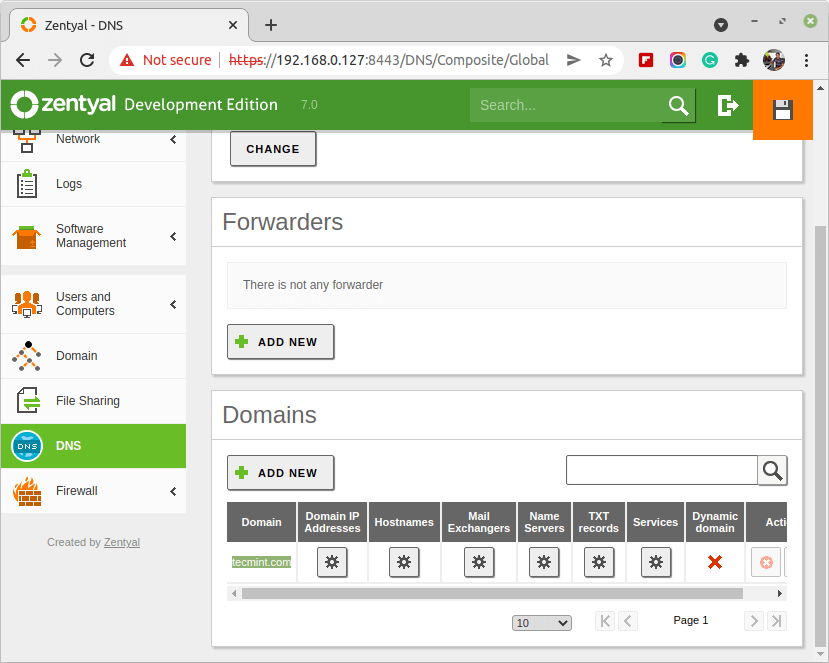The height and width of the screenshot is (663, 829).
Task: Expand Users and Computers menu arrow
Action: click(173, 305)
